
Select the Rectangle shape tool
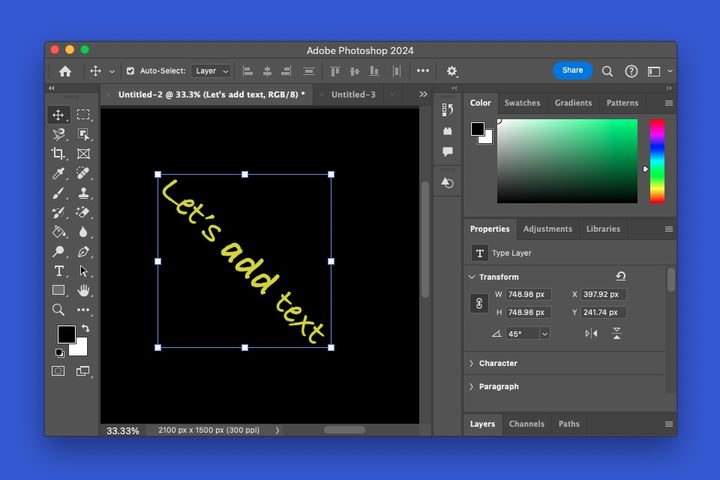[58, 290]
